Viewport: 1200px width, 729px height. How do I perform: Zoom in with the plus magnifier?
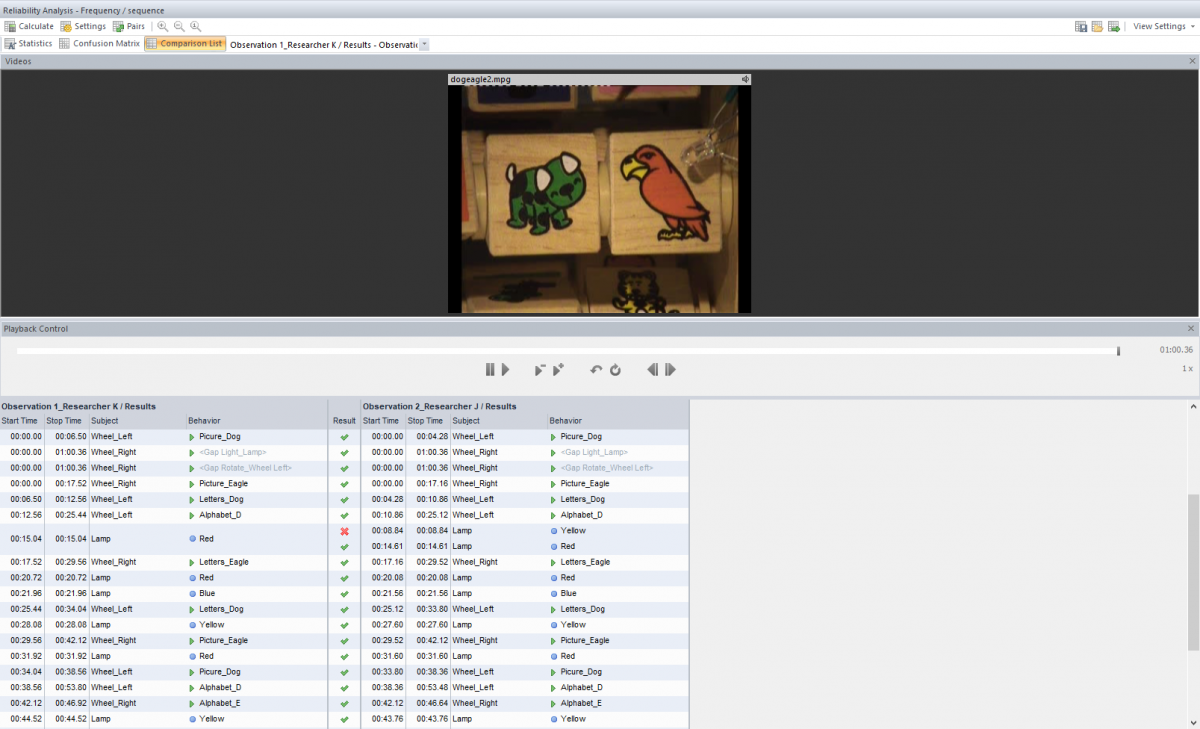163,26
